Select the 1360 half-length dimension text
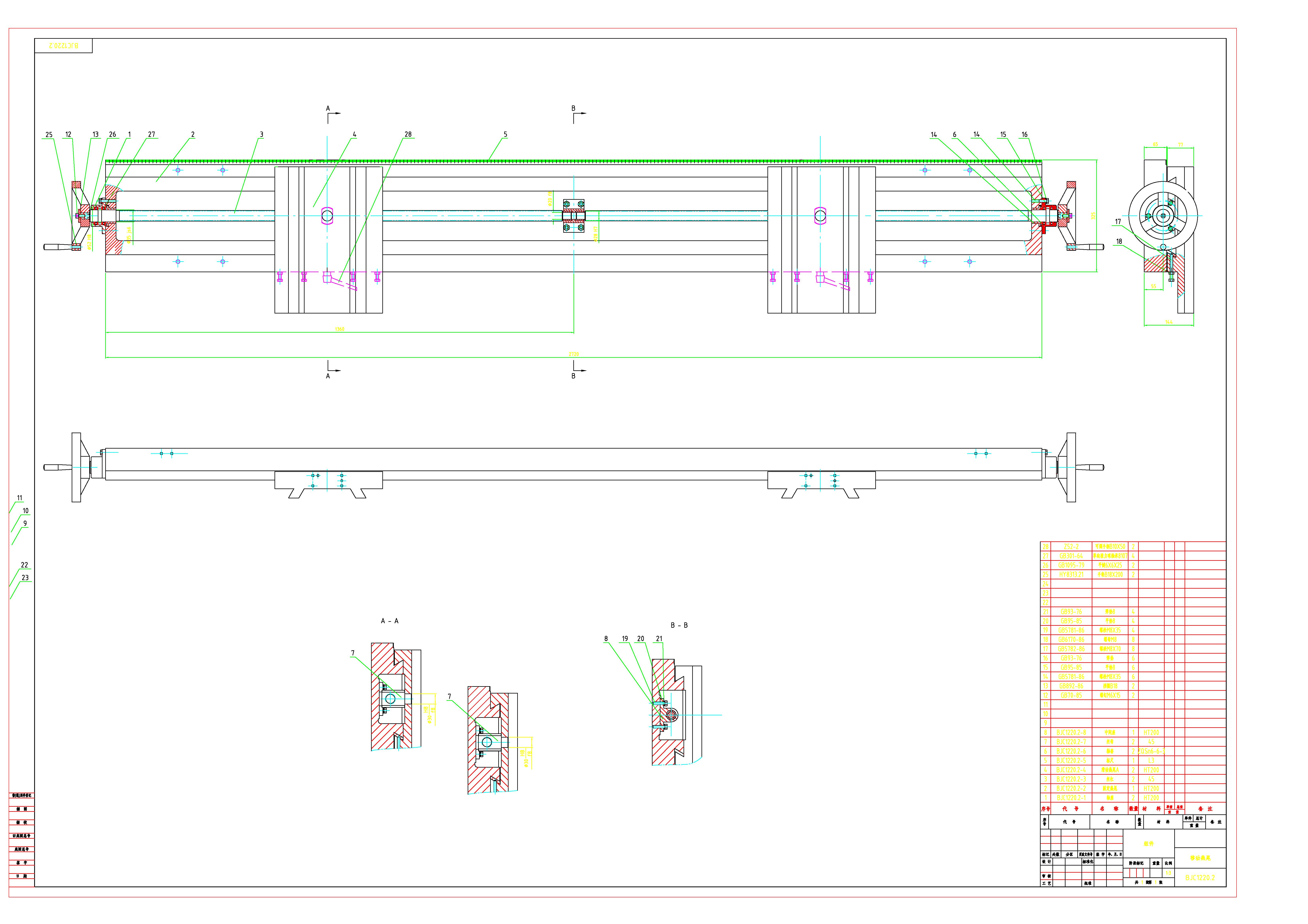Image resolution: width=1308 pixels, height=924 pixels. pyautogui.click(x=339, y=329)
